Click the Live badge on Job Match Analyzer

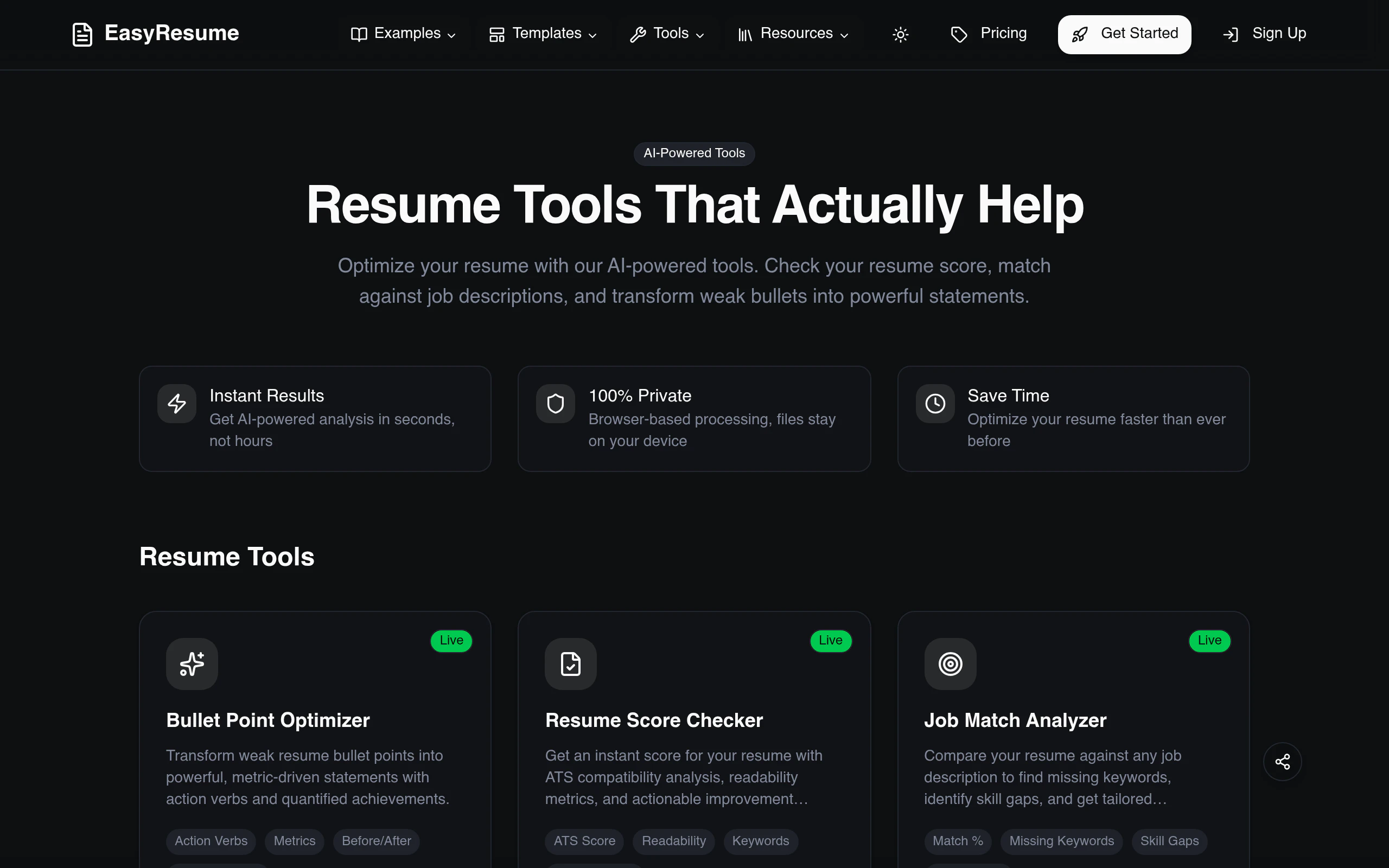(x=1210, y=641)
